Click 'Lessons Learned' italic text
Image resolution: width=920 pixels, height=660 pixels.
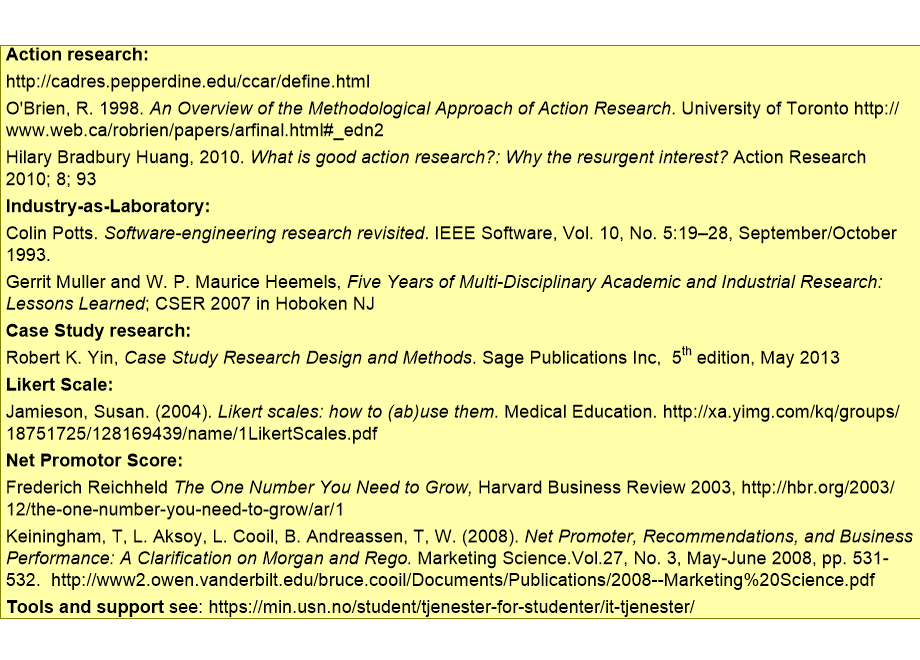click(75, 304)
